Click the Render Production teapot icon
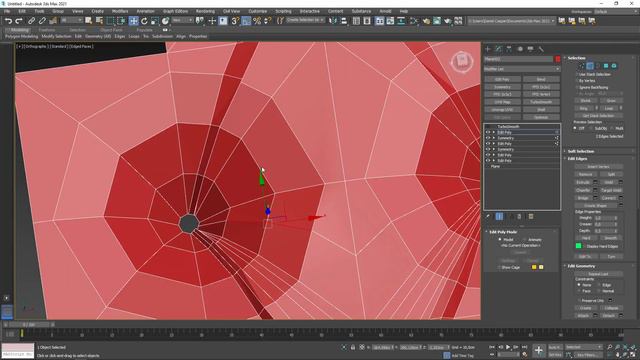This screenshot has height=360, width=640. [448, 21]
